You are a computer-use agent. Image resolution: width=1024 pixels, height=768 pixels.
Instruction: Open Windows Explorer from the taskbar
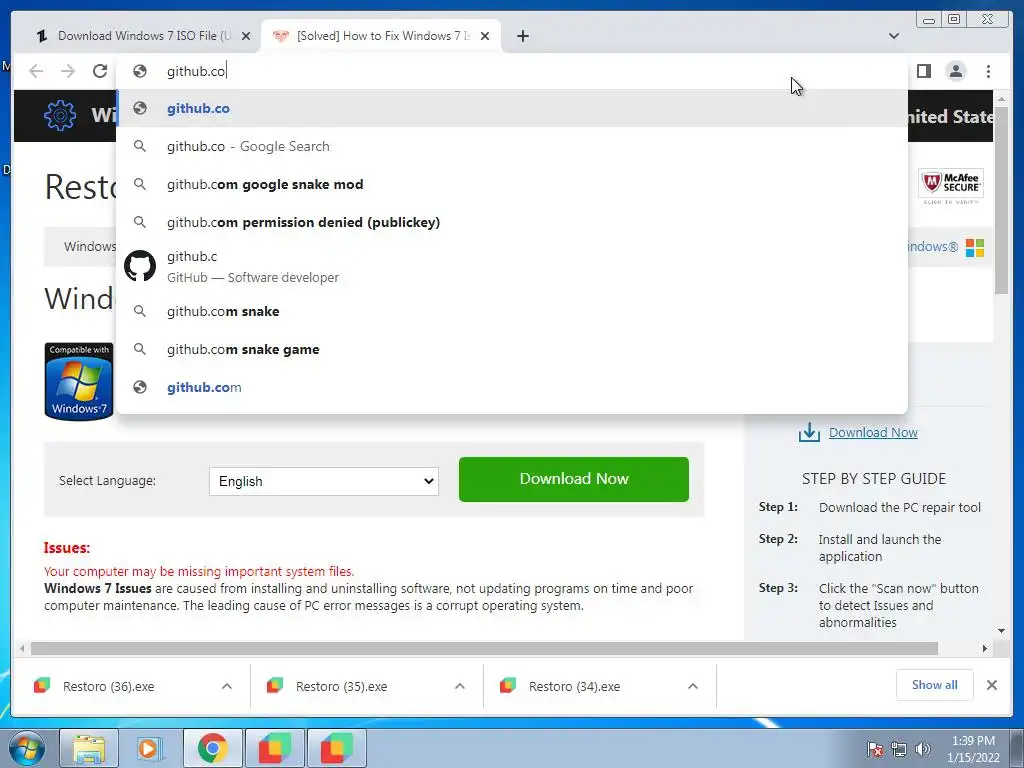click(89, 748)
